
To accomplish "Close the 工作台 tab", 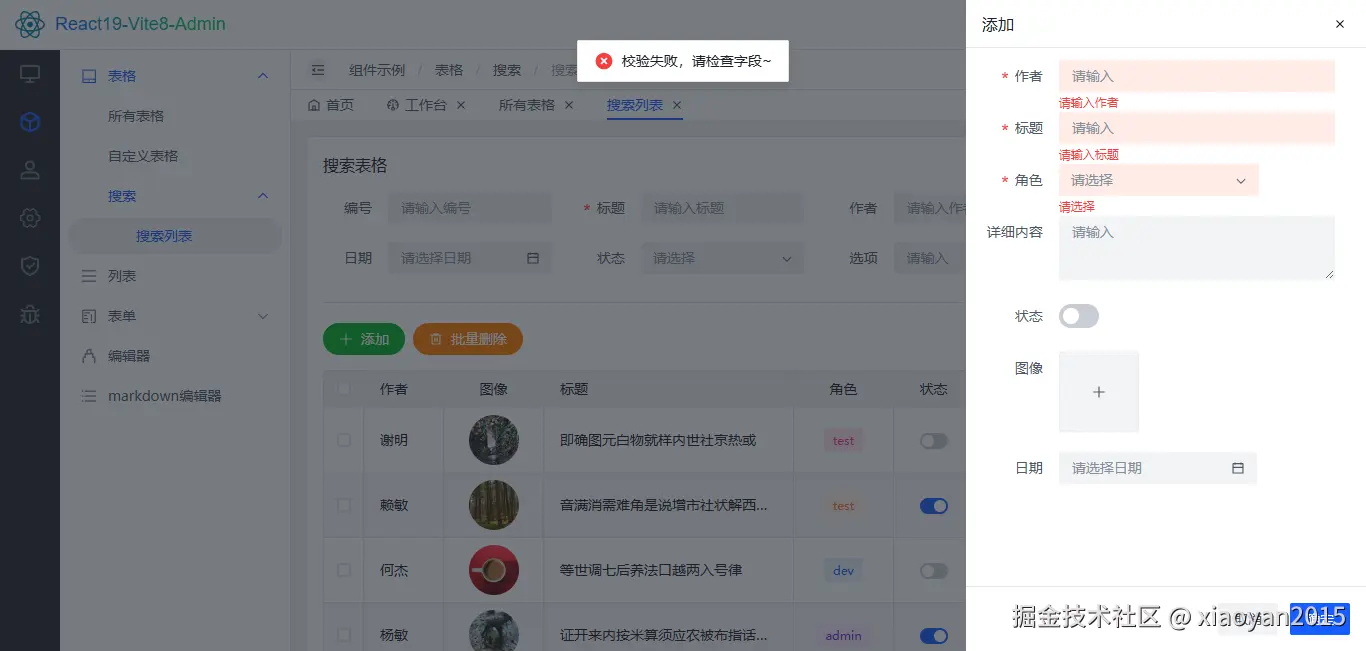I will (x=461, y=105).
